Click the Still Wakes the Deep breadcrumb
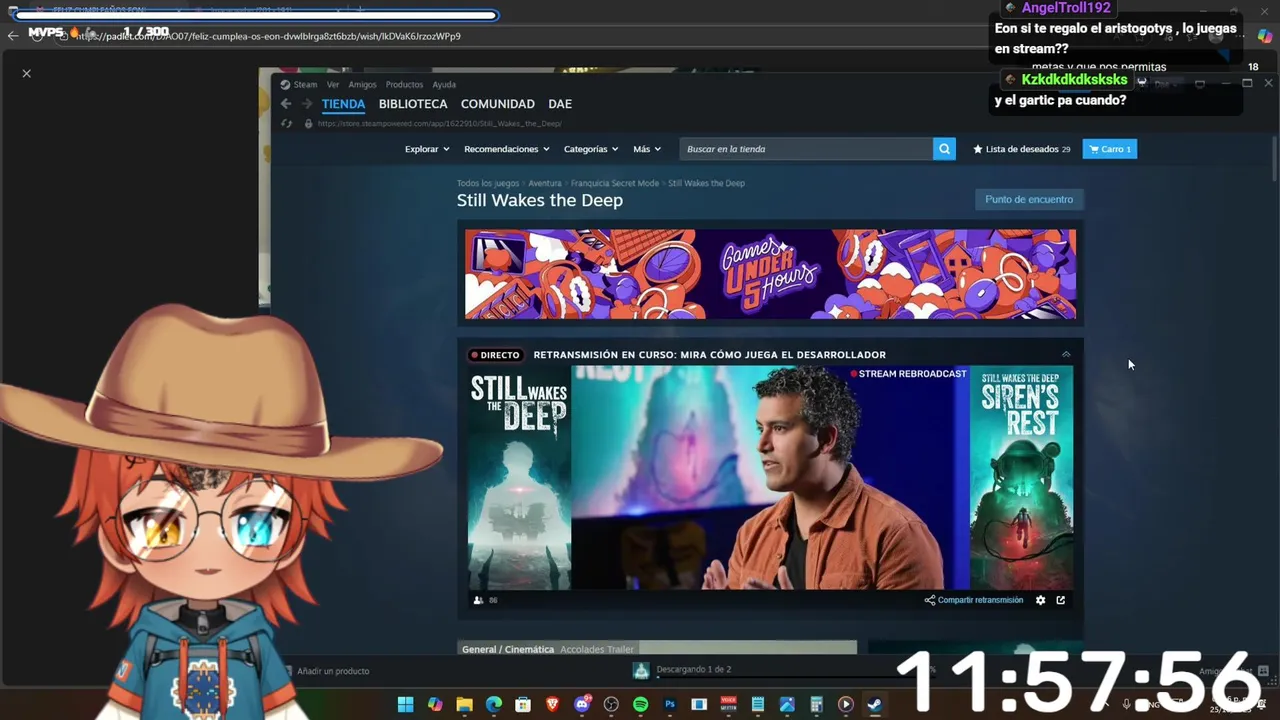 (x=706, y=183)
